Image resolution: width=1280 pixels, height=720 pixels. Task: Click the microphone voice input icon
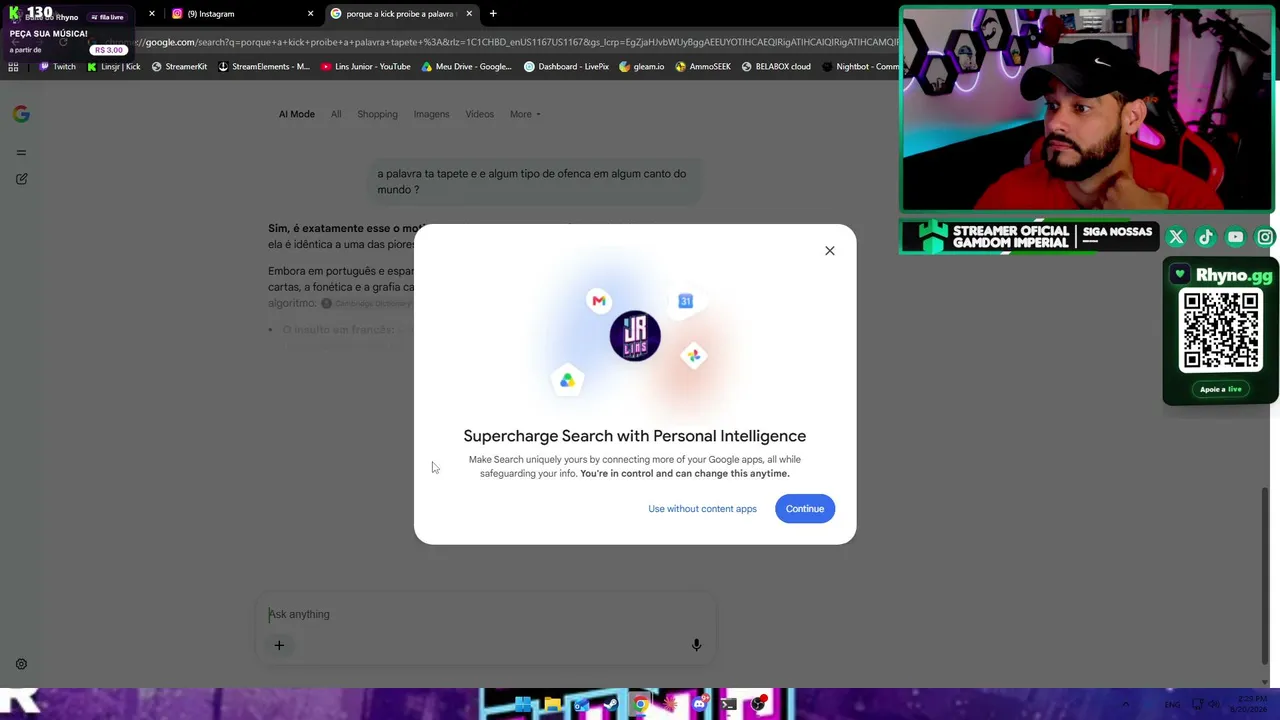(696, 645)
